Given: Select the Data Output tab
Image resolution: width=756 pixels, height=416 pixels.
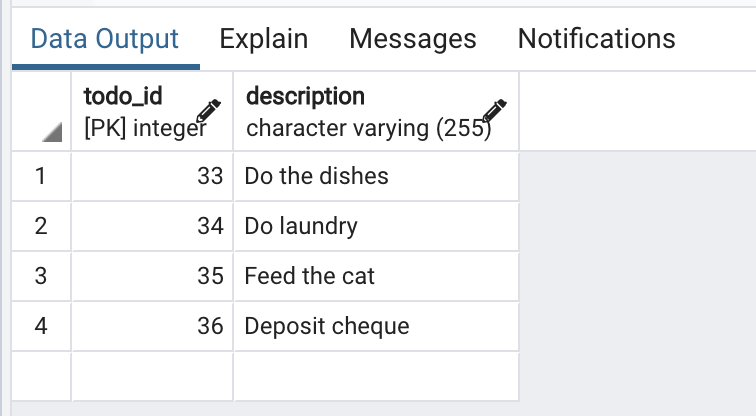Looking at the screenshot, I should pyautogui.click(x=105, y=39).
